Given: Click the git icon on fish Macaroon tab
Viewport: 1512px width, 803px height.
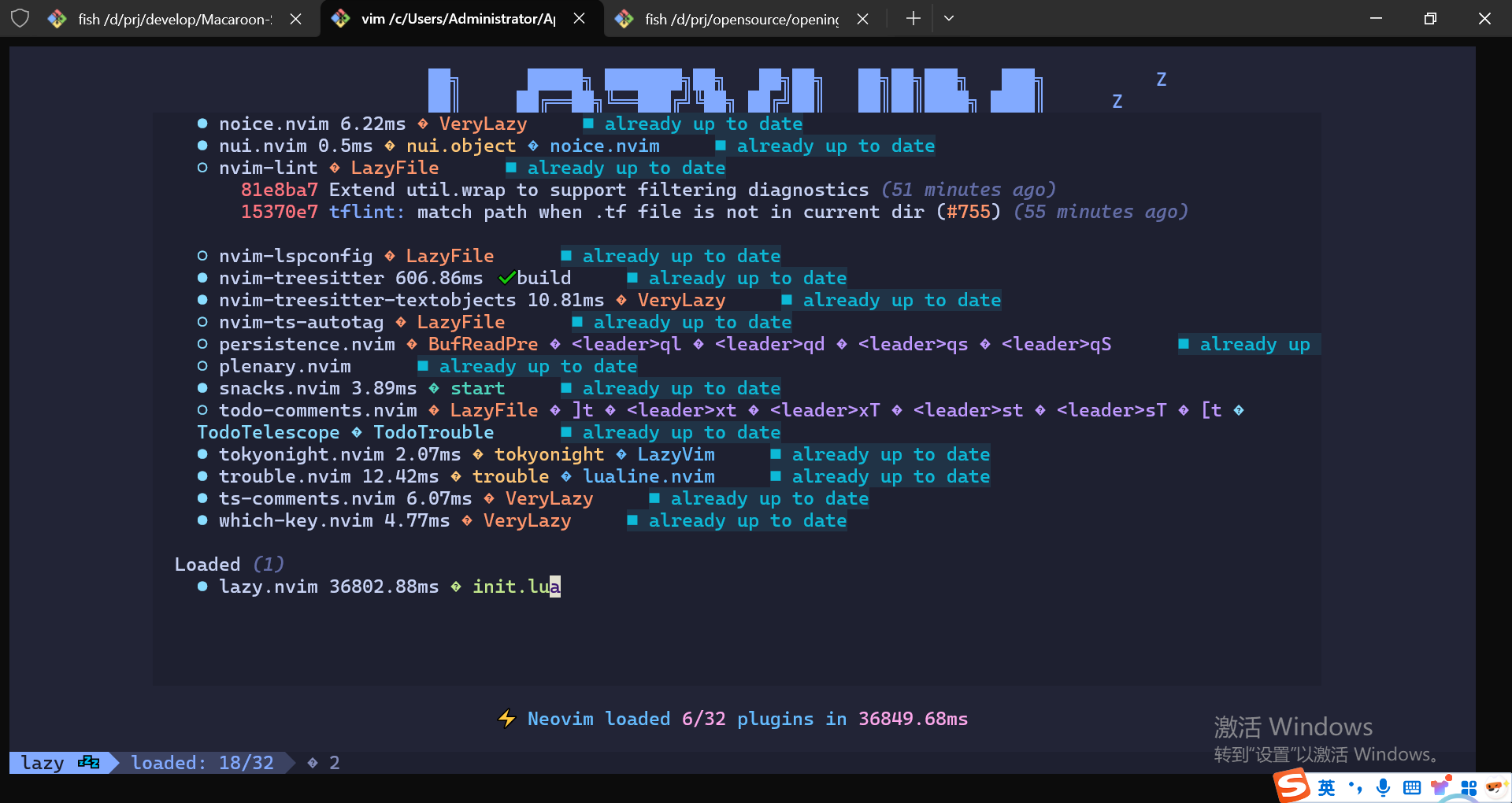Looking at the screenshot, I should coord(57,19).
